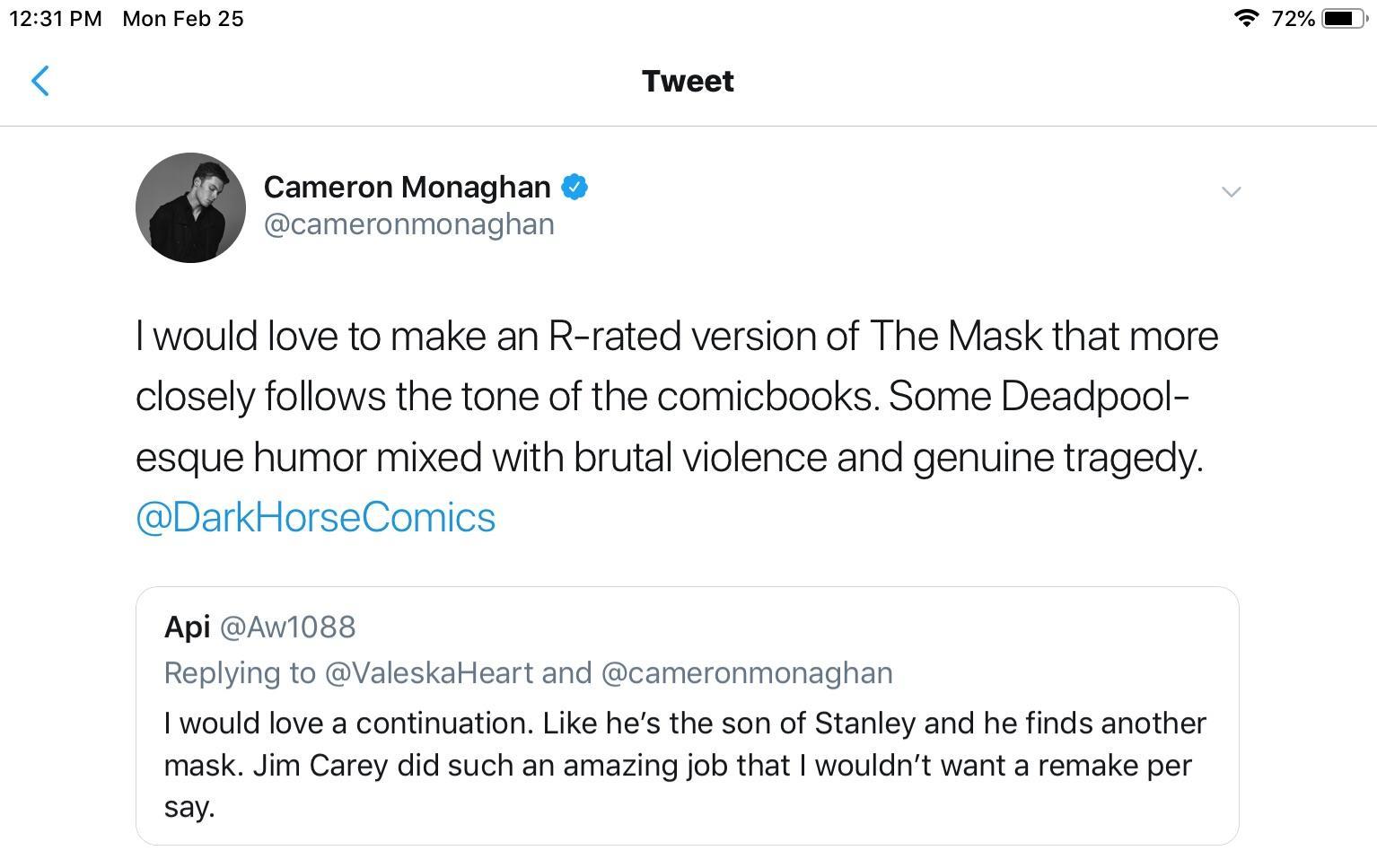Open Api's @Aw1088 handle
This screenshot has height=868, width=1377.
287,627
